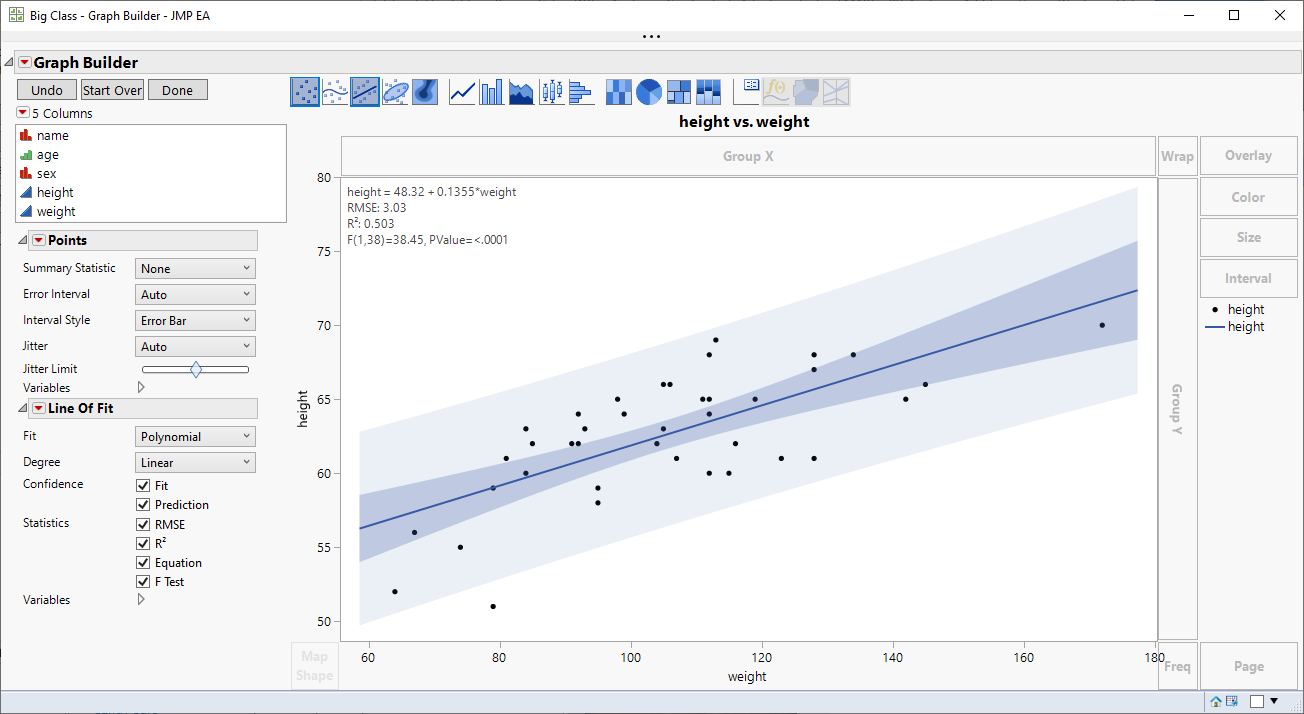Choose the Caption Box element icon
This screenshot has height=714, width=1304.
[746, 91]
